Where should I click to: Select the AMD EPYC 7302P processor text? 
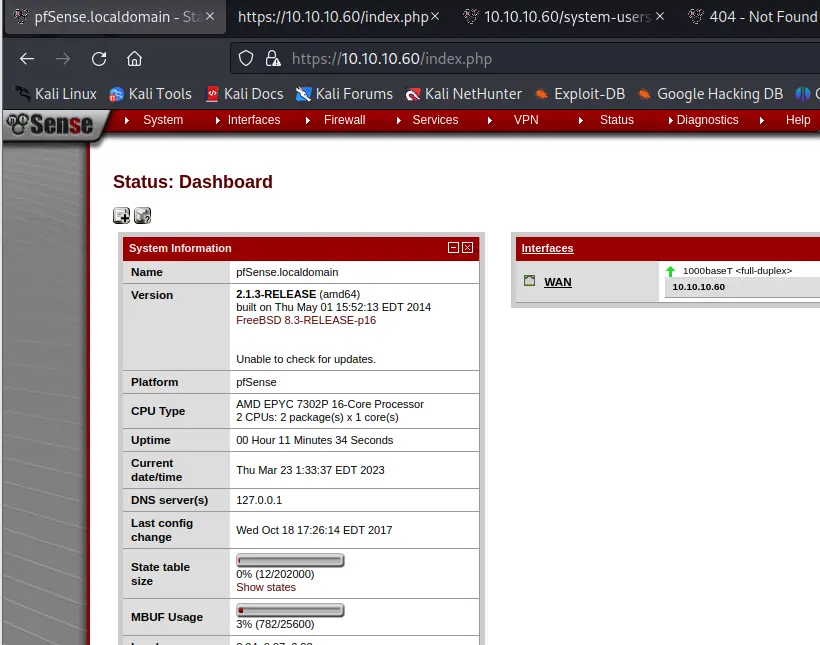[329, 404]
